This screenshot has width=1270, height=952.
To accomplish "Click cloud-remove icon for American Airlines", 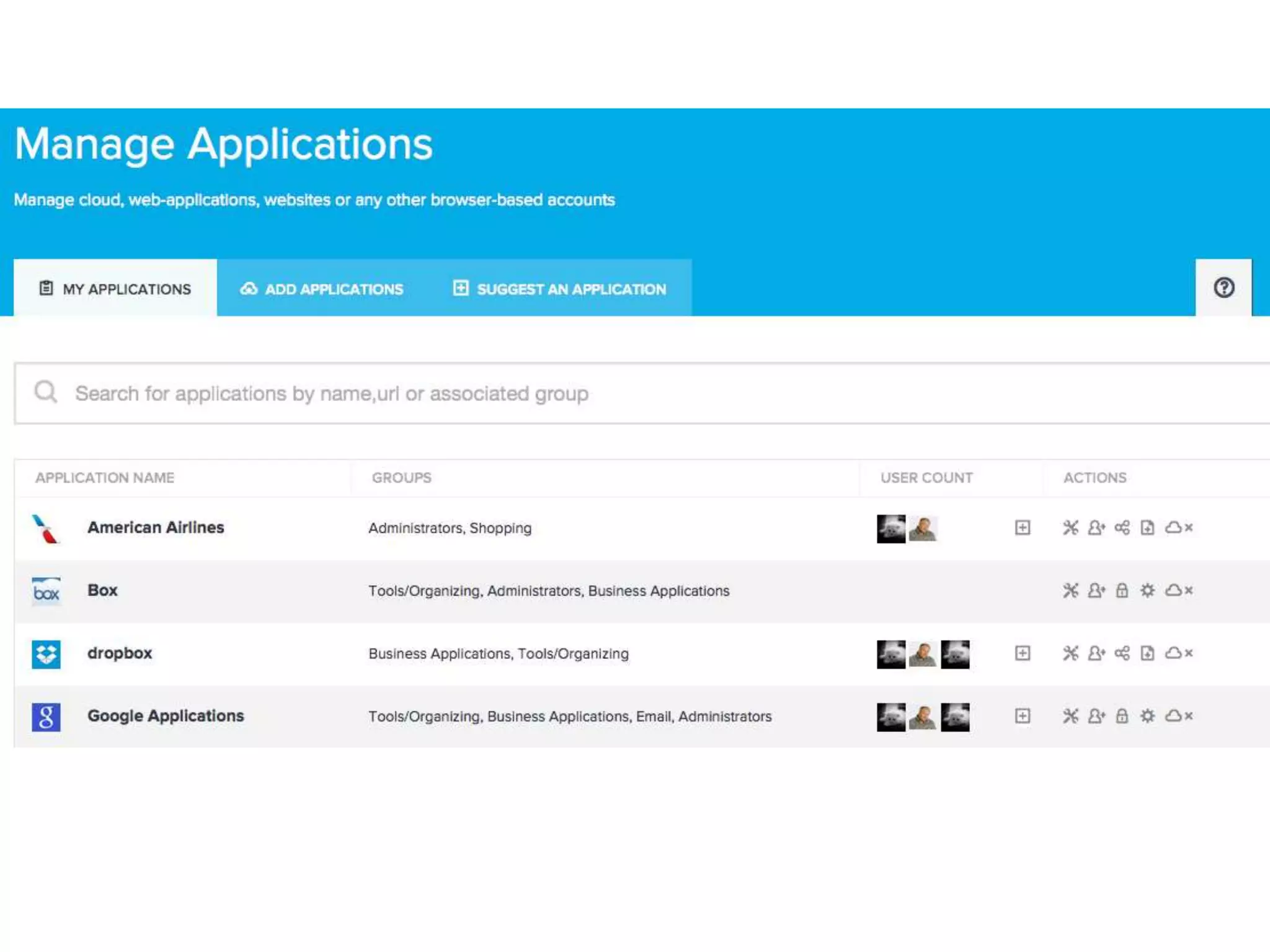I will tap(1178, 527).
